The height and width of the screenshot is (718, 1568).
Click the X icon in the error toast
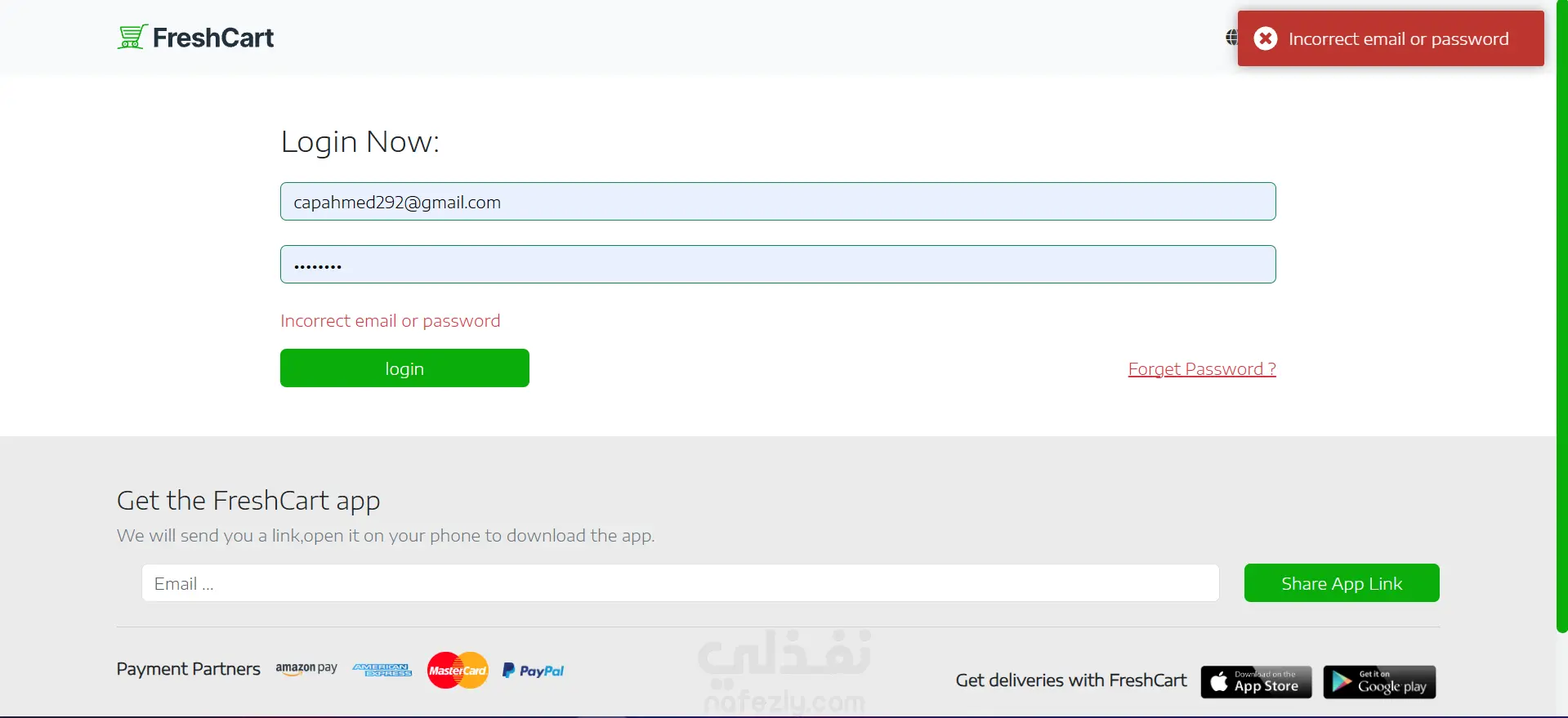coord(1266,38)
